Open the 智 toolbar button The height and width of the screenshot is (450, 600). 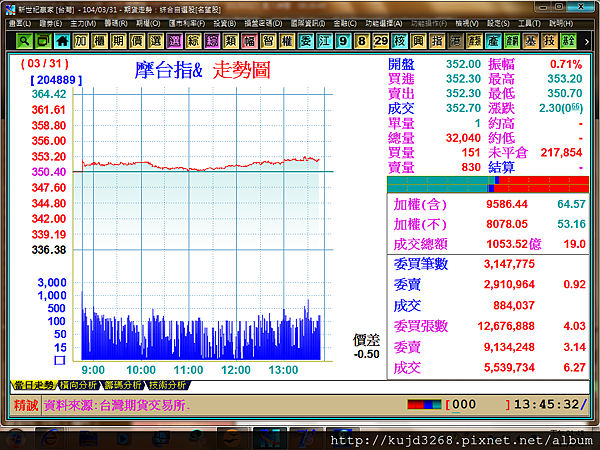coord(268,41)
